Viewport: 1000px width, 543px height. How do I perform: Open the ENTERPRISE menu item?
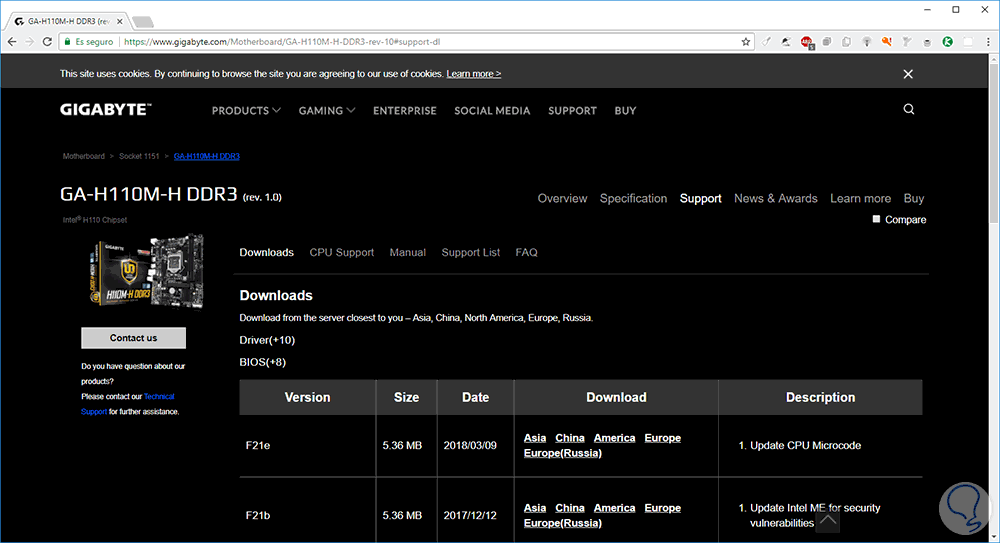(x=405, y=110)
